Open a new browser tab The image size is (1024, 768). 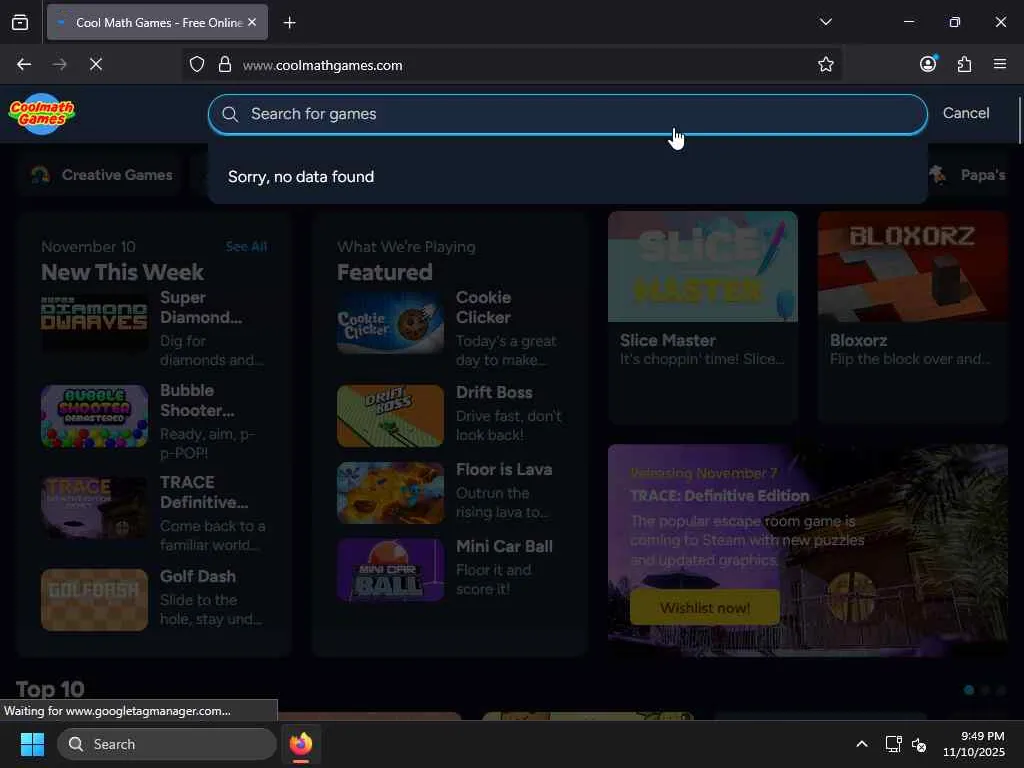pos(289,23)
